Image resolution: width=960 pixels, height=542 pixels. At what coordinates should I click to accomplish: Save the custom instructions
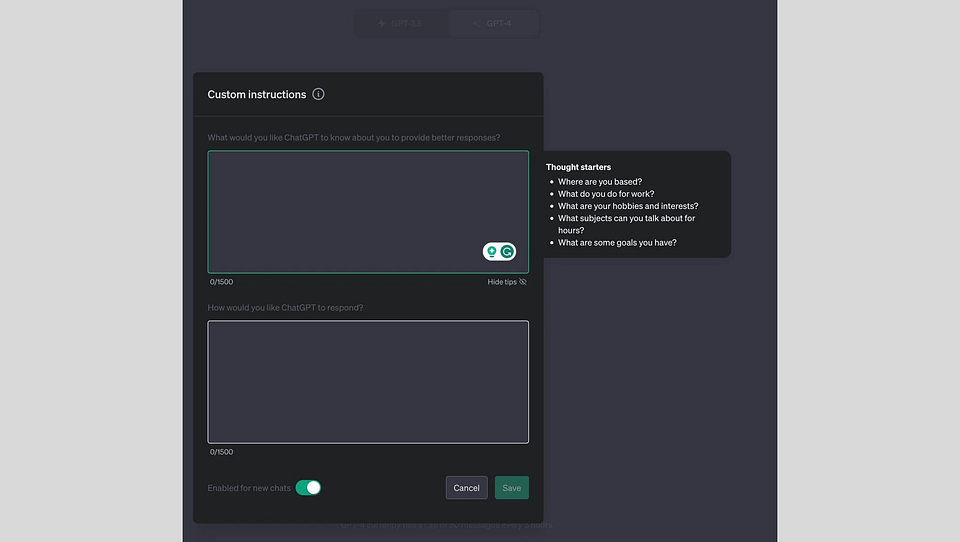[x=512, y=487]
